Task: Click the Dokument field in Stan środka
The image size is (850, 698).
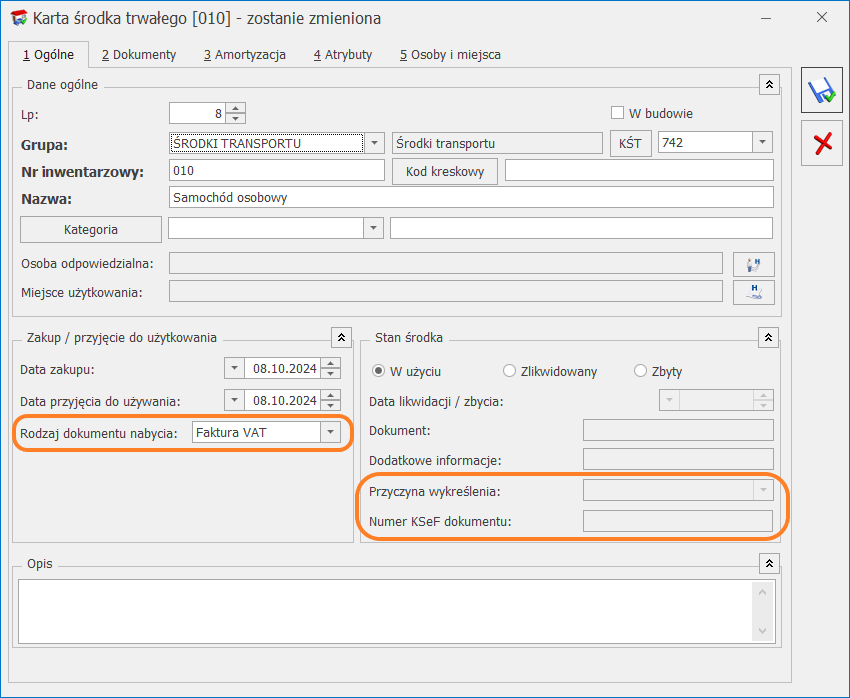Action: click(678, 430)
